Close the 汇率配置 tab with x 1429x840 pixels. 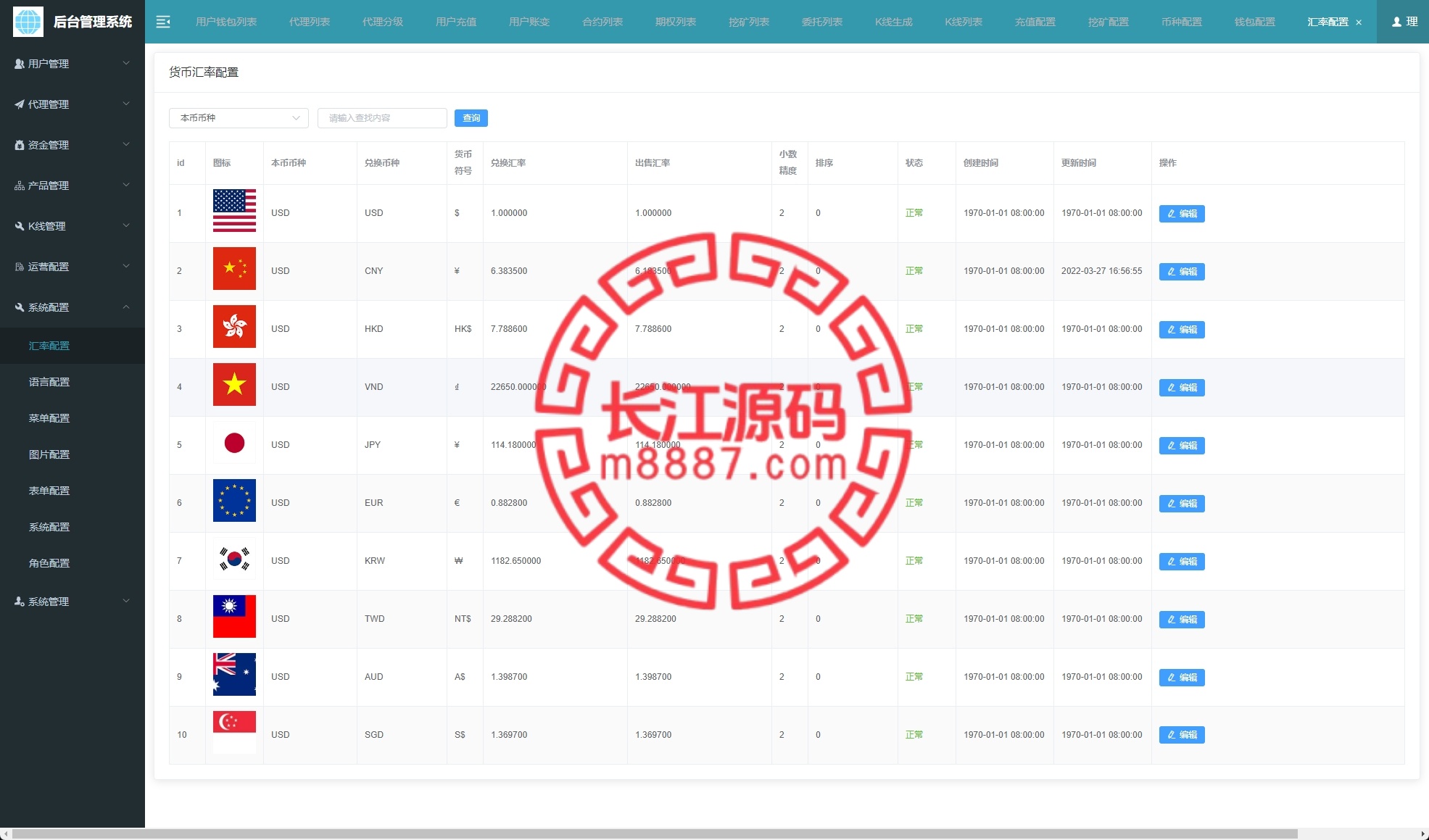[x=1359, y=22]
